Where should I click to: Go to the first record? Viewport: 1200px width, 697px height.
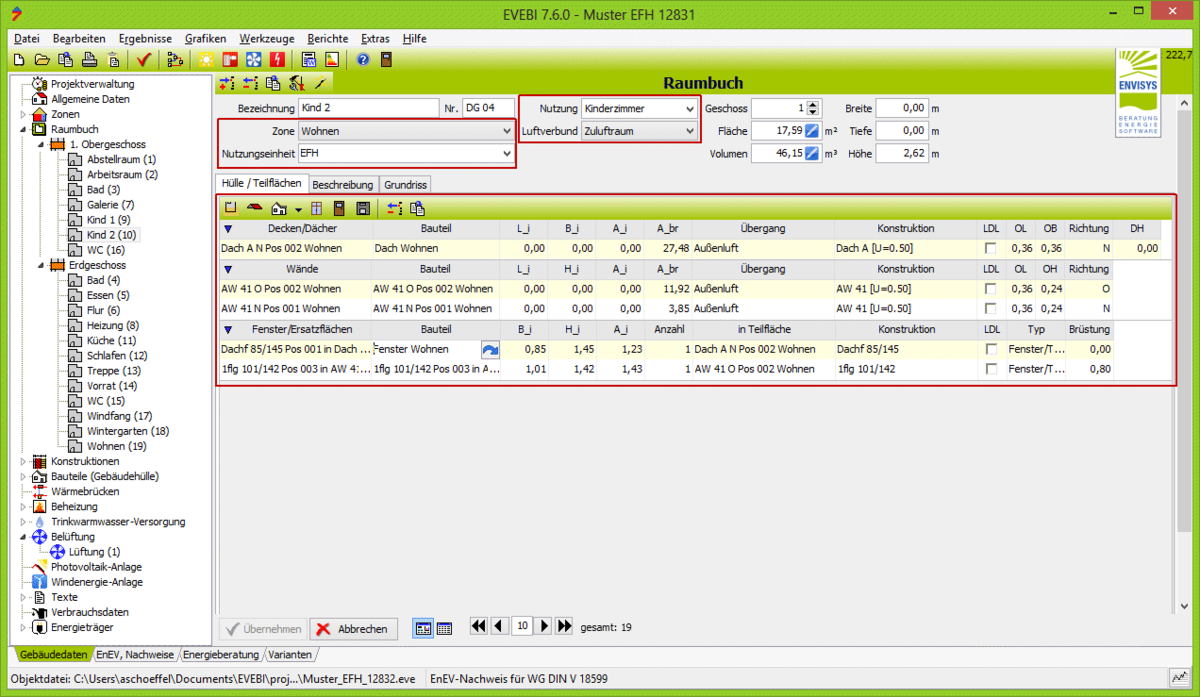click(478, 626)
